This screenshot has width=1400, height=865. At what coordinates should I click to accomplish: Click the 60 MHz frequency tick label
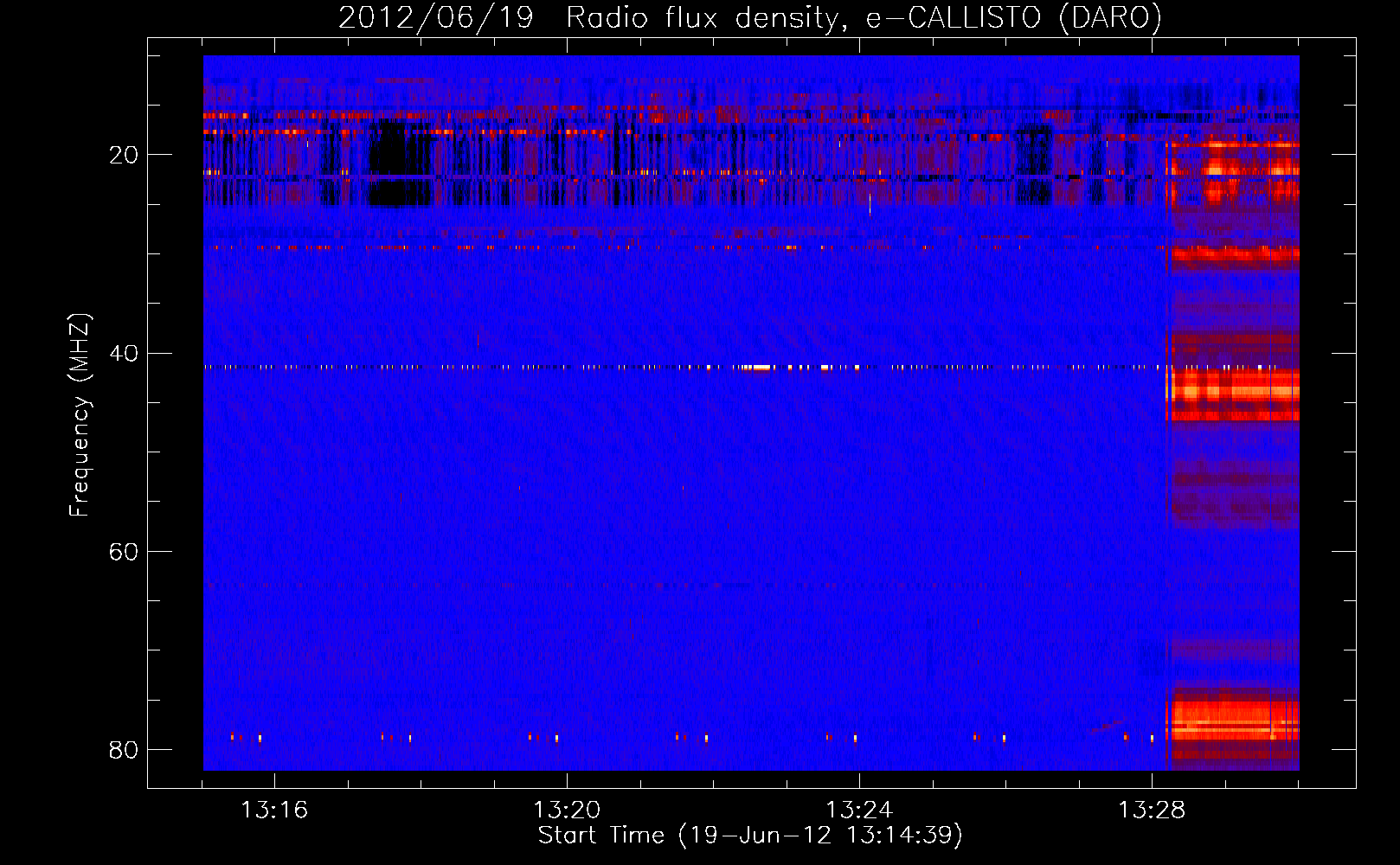click(124, 552)
